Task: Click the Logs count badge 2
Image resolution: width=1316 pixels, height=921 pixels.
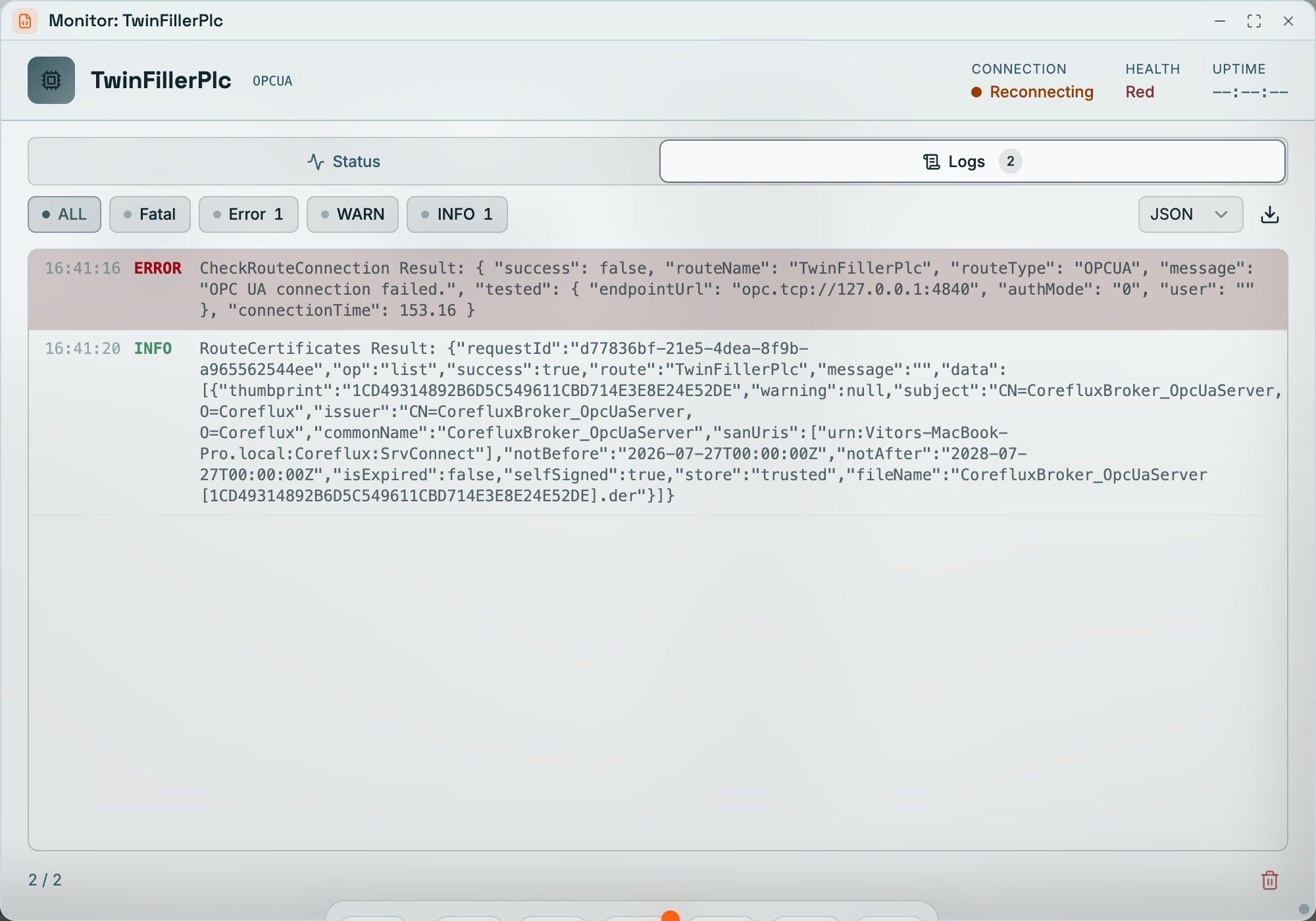Action: 1011,161
